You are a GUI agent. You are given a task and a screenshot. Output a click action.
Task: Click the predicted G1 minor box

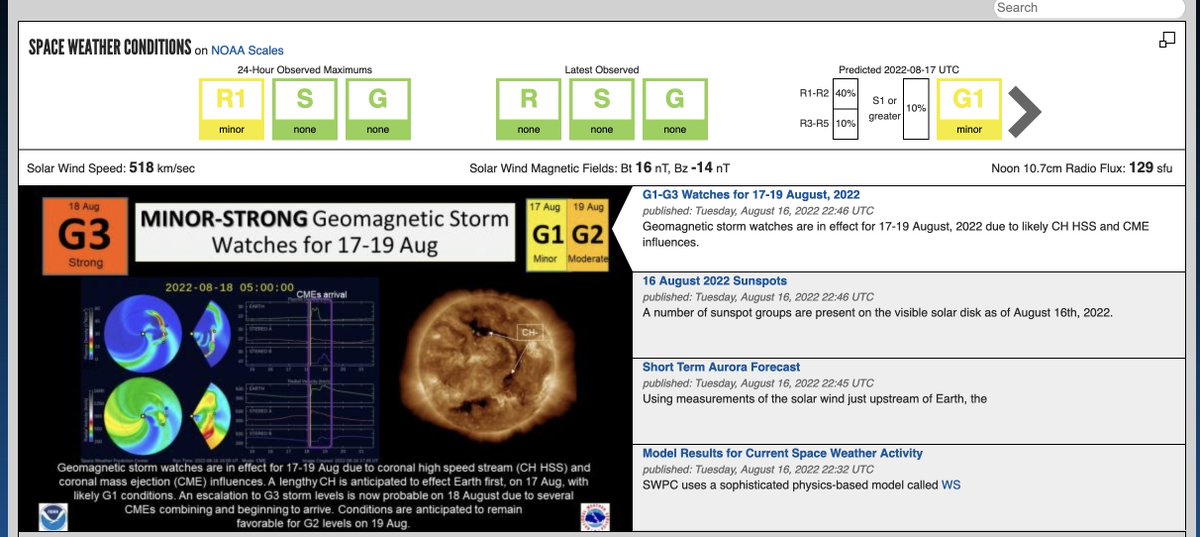point(969,108)
